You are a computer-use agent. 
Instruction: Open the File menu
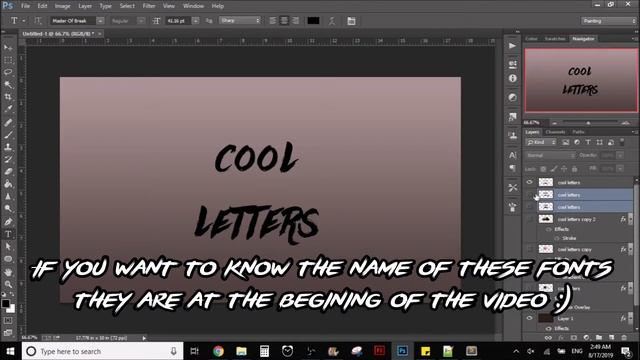[x=25, y=6]
